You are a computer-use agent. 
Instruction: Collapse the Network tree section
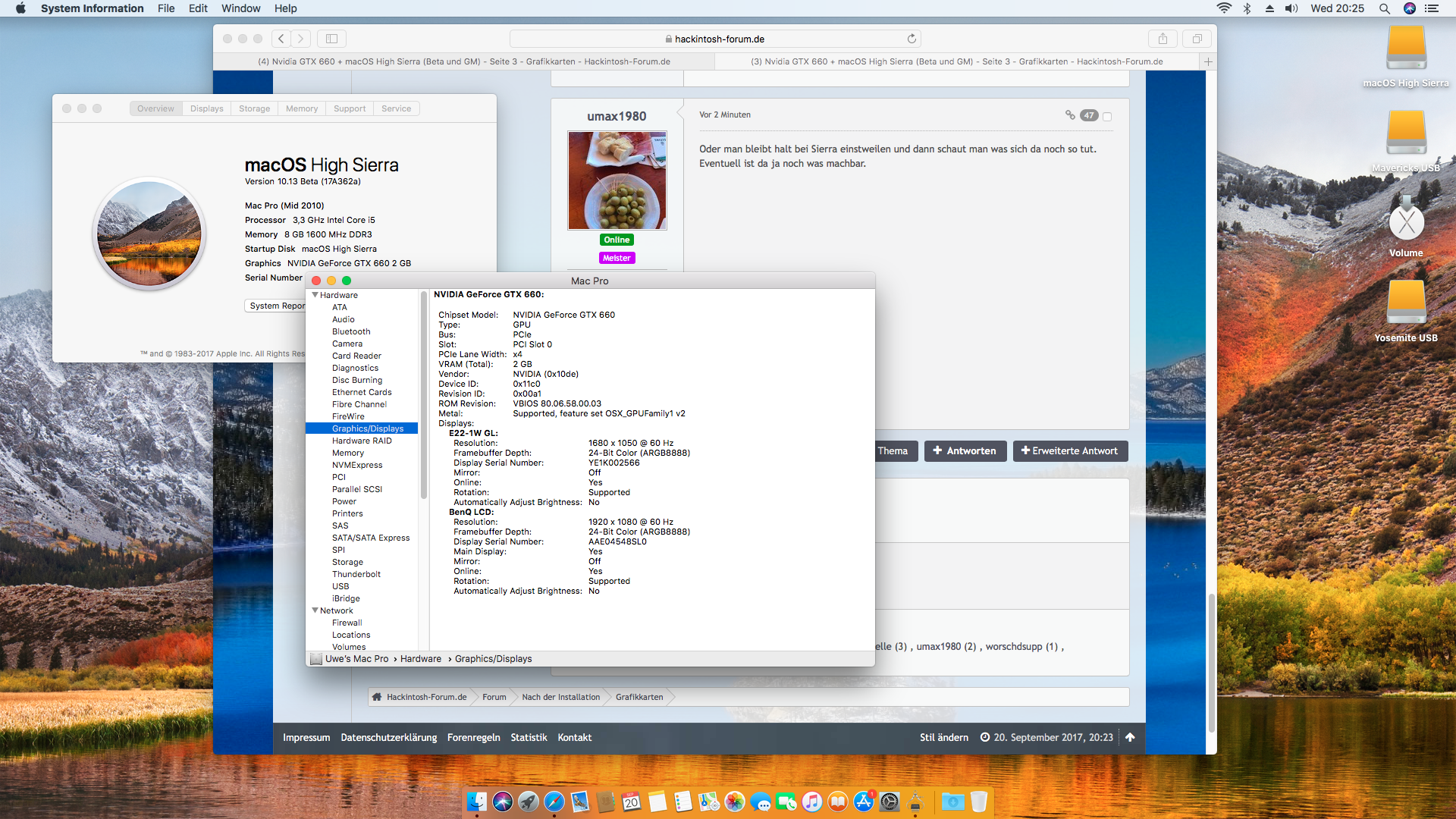(x=315, y=610)
